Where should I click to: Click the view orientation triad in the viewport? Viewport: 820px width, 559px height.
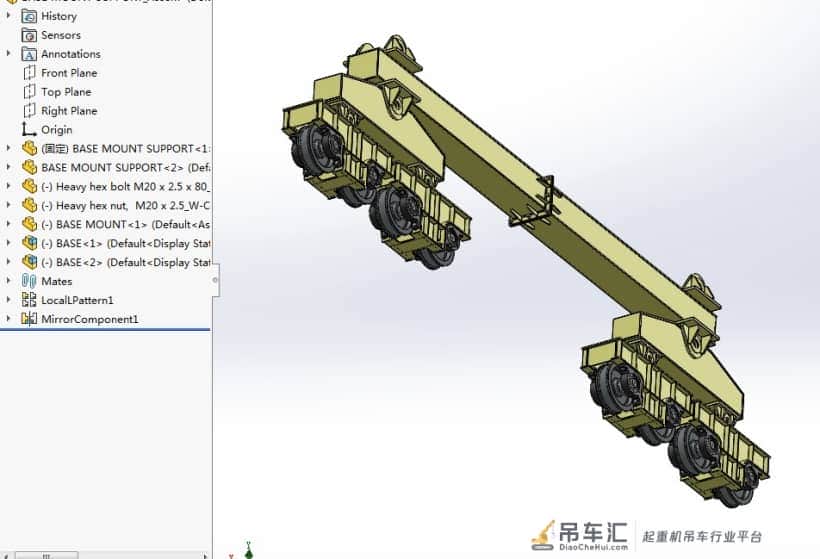pyautogui.click(x=243, y=551)
